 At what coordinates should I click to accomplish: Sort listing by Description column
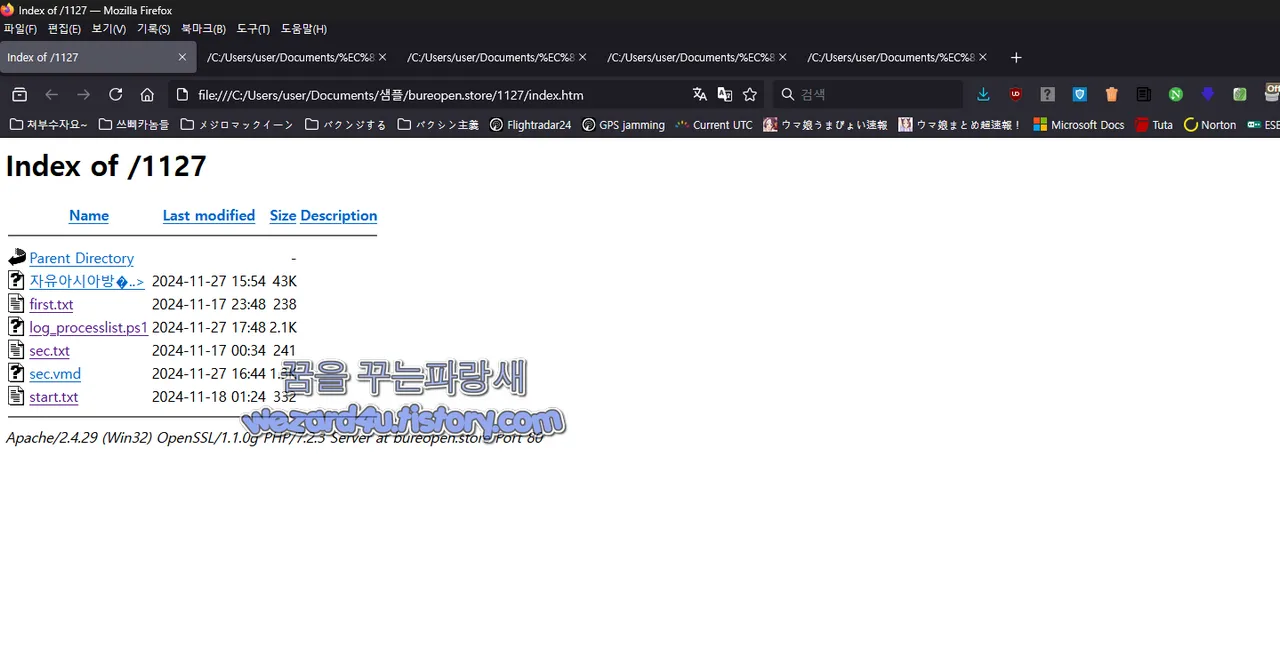pyautogui.click(x=338, y=216)
